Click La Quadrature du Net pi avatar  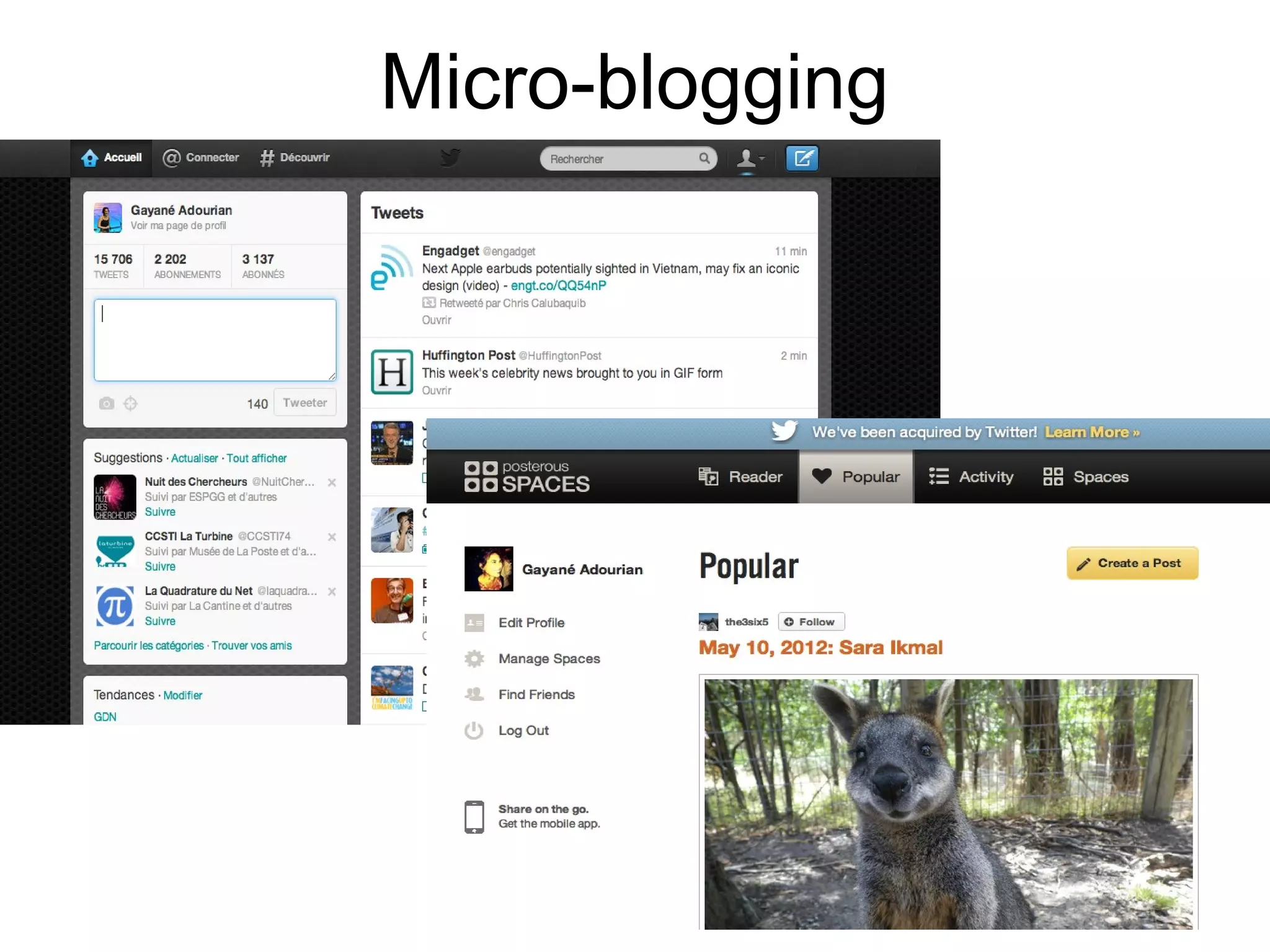coord(115,606)
